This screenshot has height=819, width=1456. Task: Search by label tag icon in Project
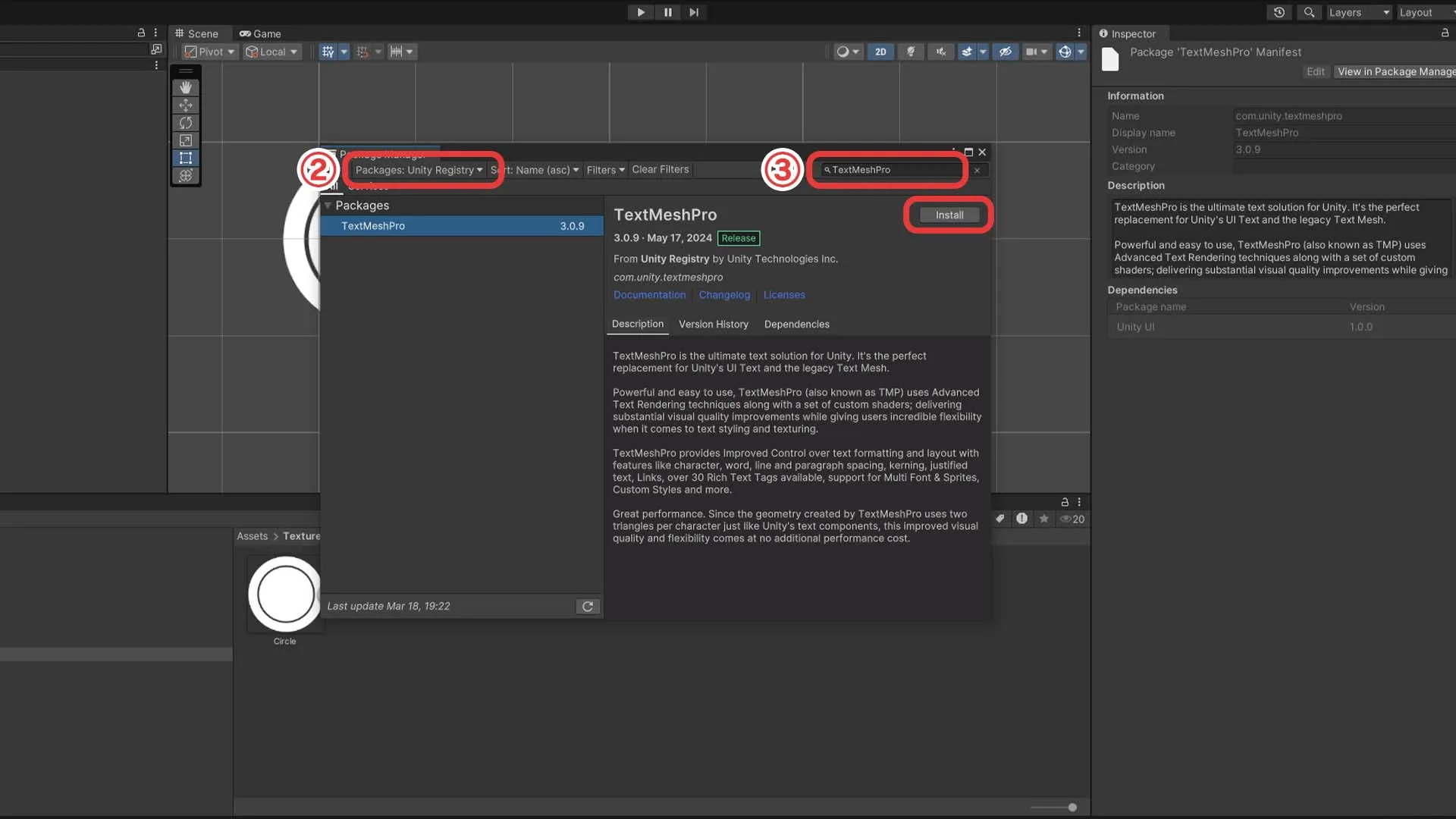(1000, 519)
